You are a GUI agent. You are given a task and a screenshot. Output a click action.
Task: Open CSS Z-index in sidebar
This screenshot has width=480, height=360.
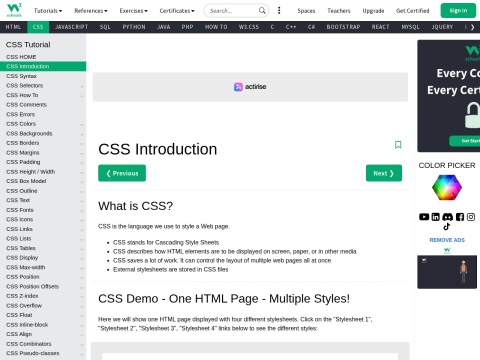43,296
